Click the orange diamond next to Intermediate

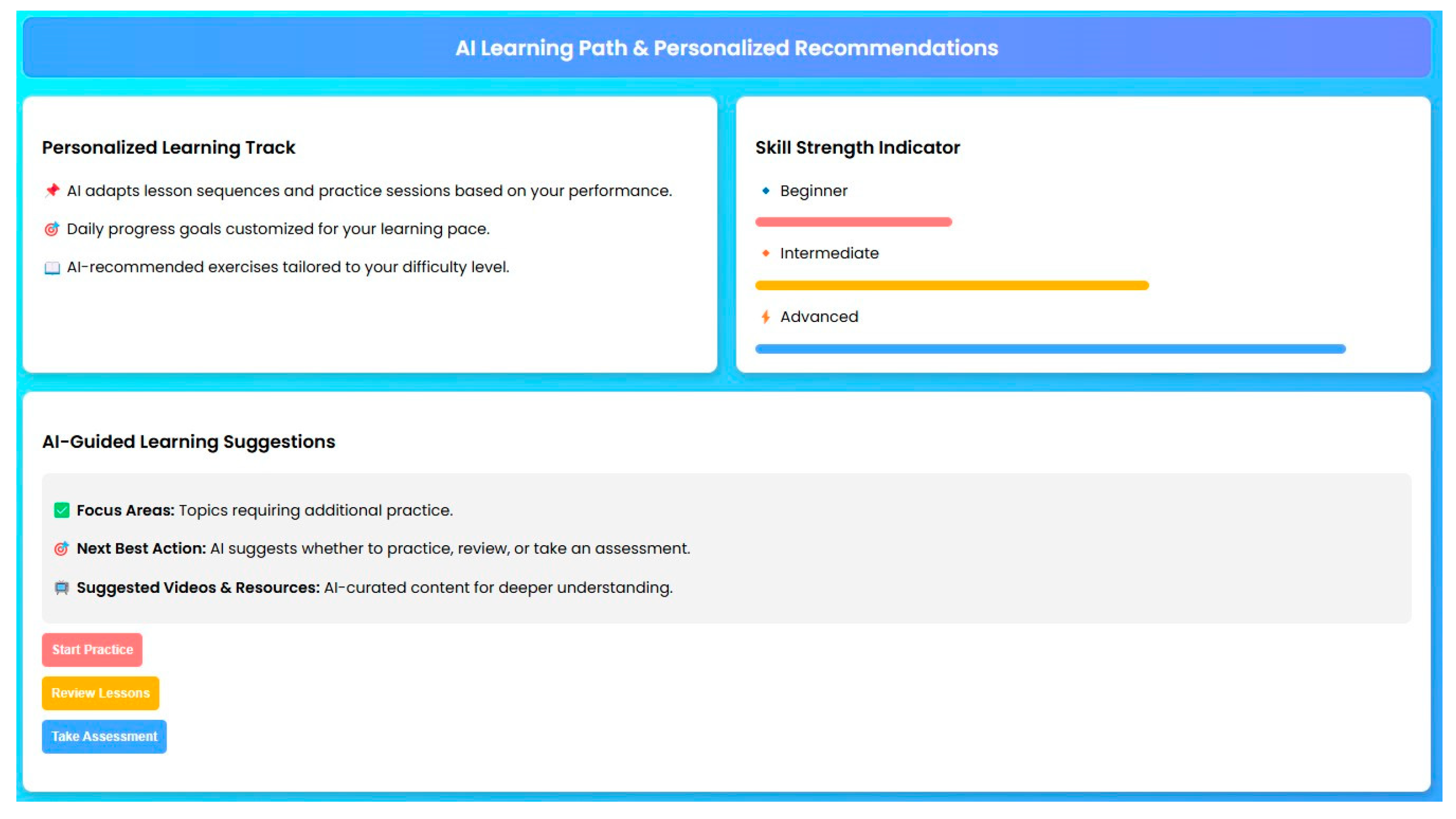pos(765,253)
